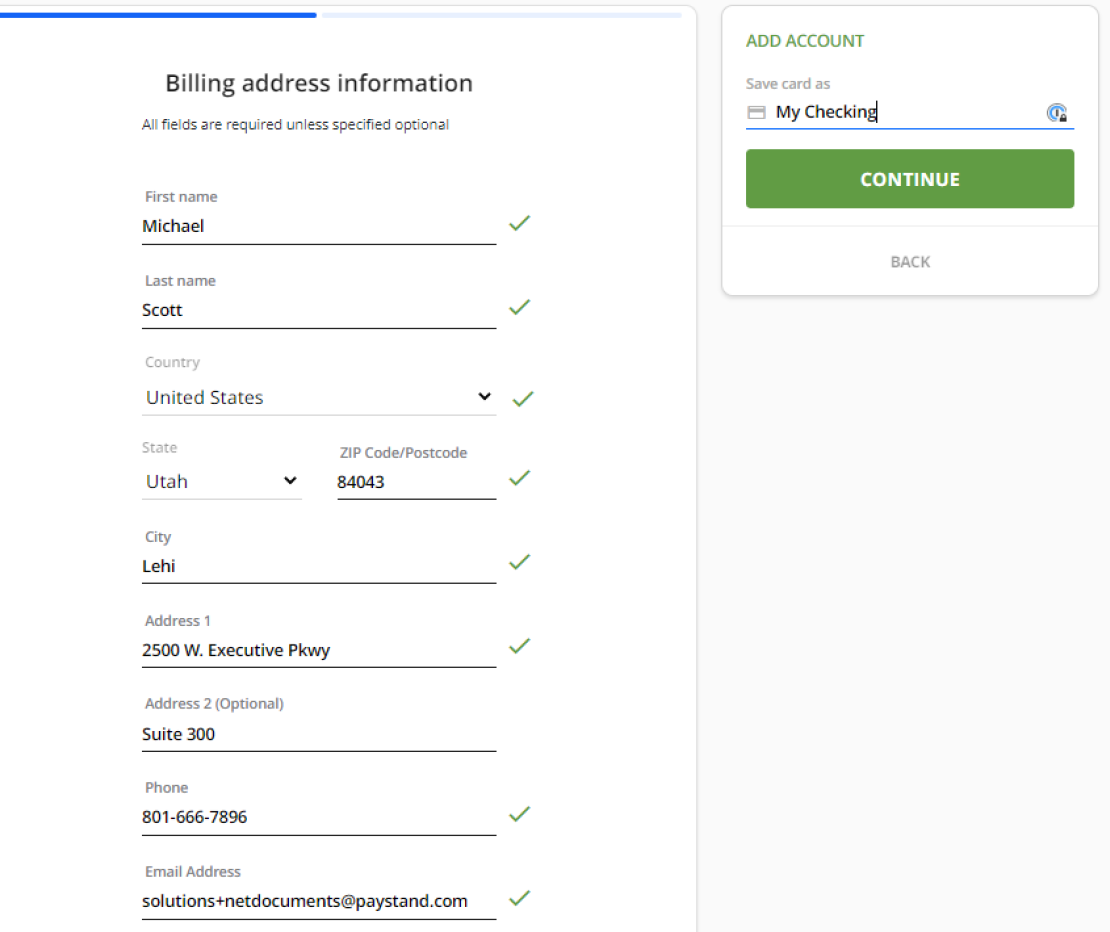Click into the ZIP Code field with 84043
Viewport: 1110px width, 932px height.
415,482
